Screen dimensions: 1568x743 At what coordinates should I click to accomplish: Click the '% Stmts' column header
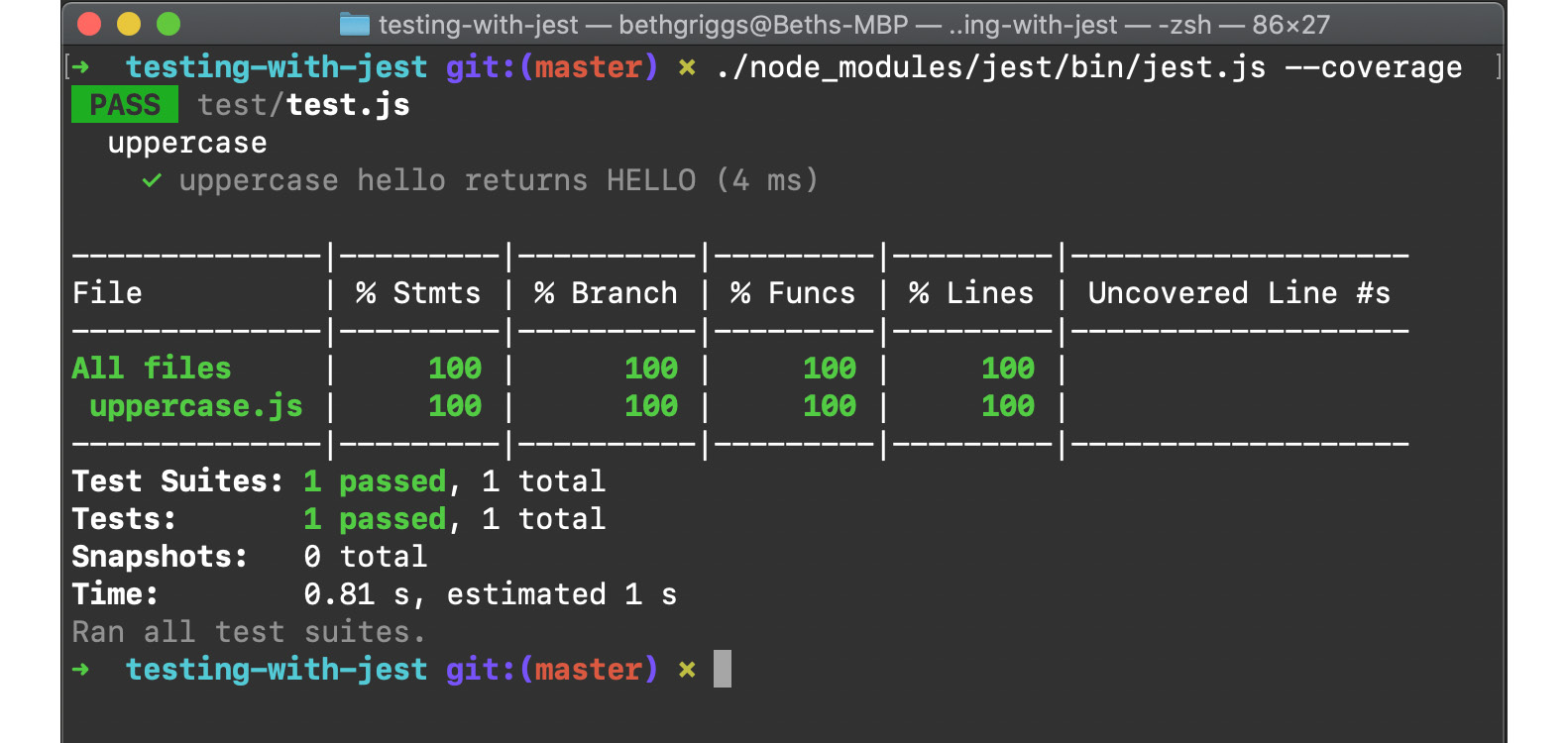[x=417, y=293]
